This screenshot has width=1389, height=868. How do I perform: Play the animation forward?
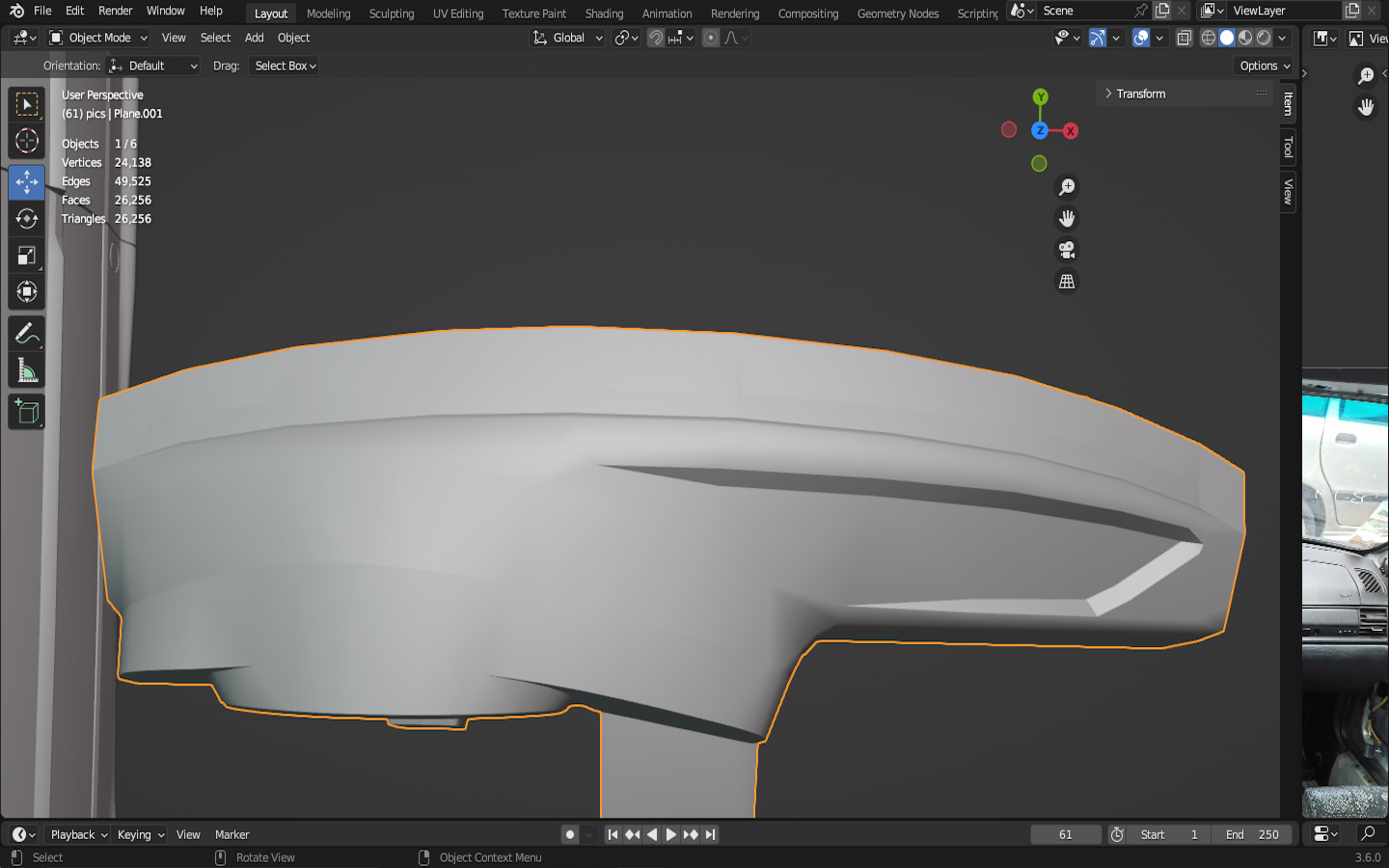pyautogui.click(x=671, y=835)
